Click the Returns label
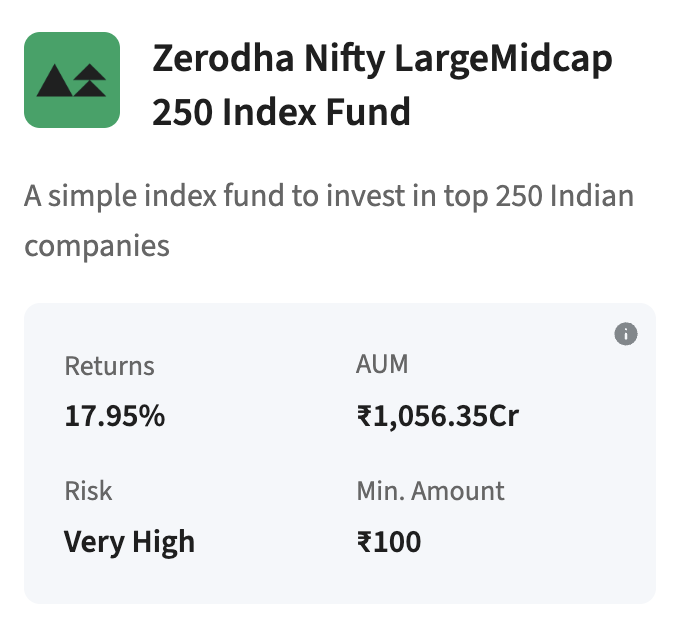Screen dimensions: 690x628 [x=110, y=366]
